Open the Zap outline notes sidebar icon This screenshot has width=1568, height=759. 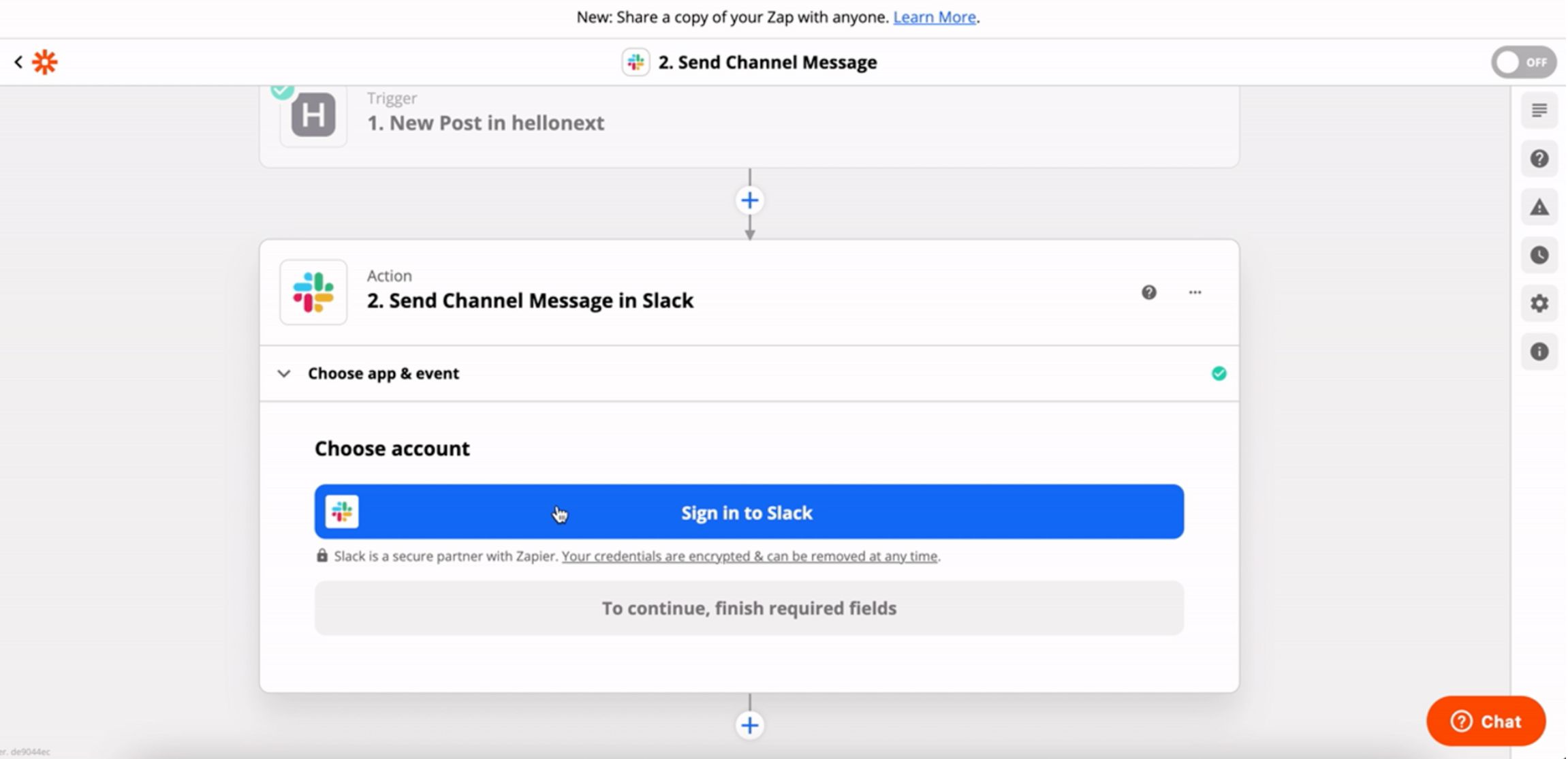coord(1539,110)
